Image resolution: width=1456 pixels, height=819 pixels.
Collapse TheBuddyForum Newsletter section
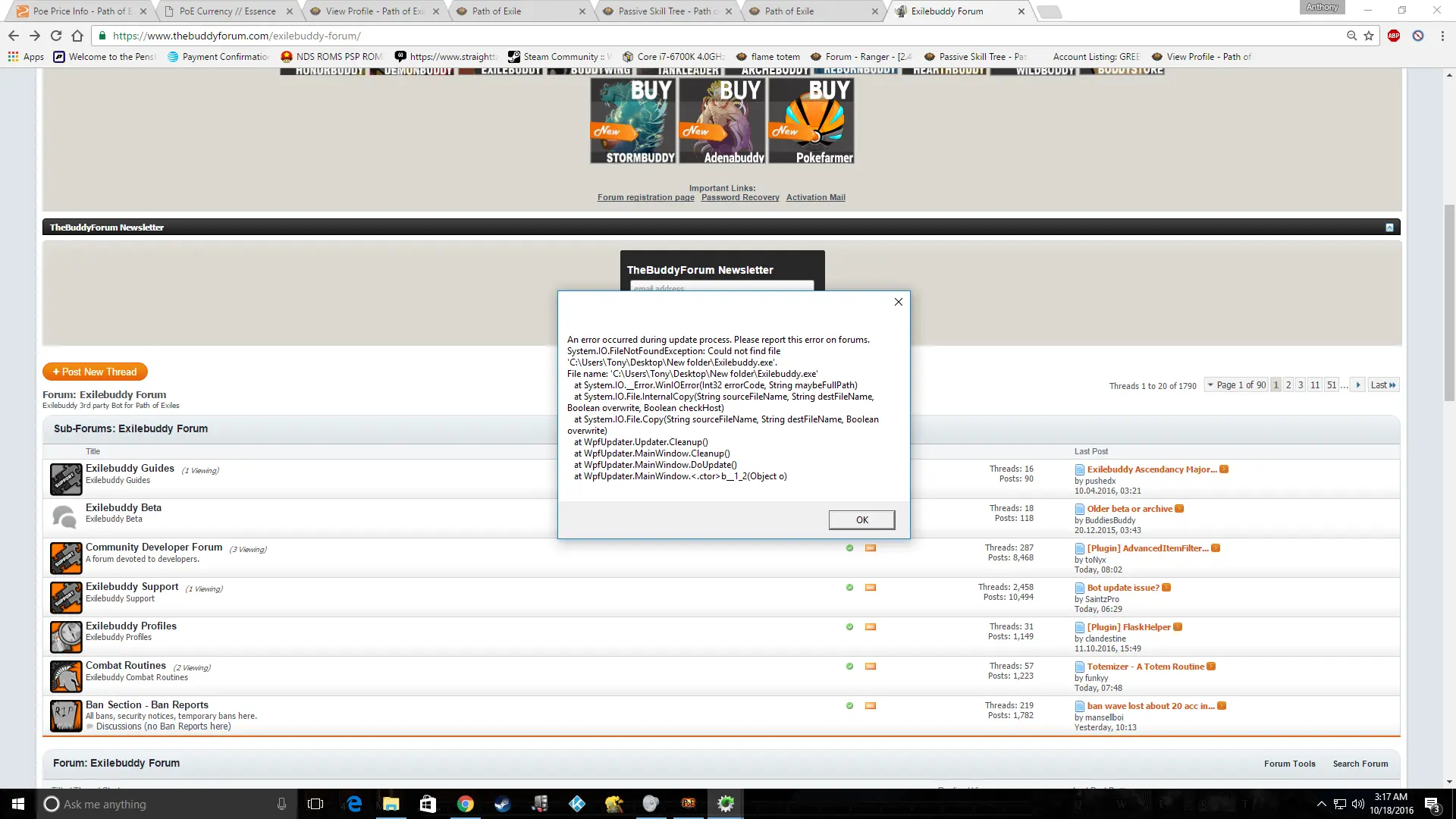click(x=1389, y=227)
